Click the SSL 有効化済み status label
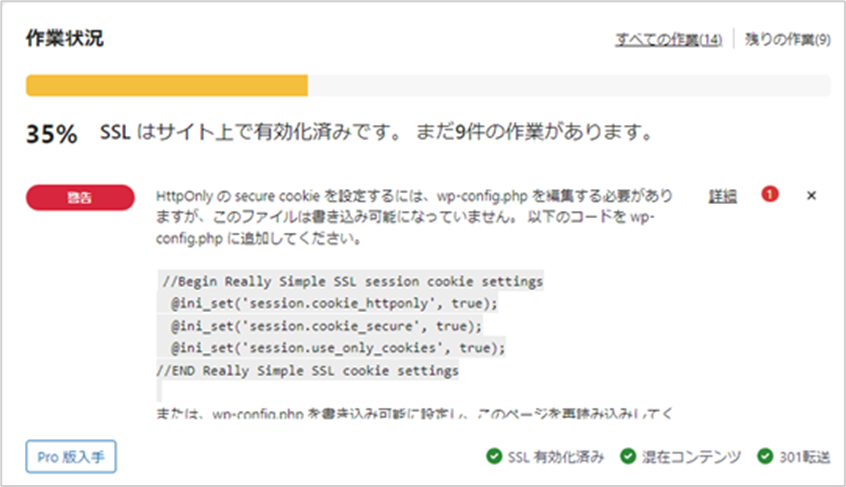 click(x=556, y=457)
